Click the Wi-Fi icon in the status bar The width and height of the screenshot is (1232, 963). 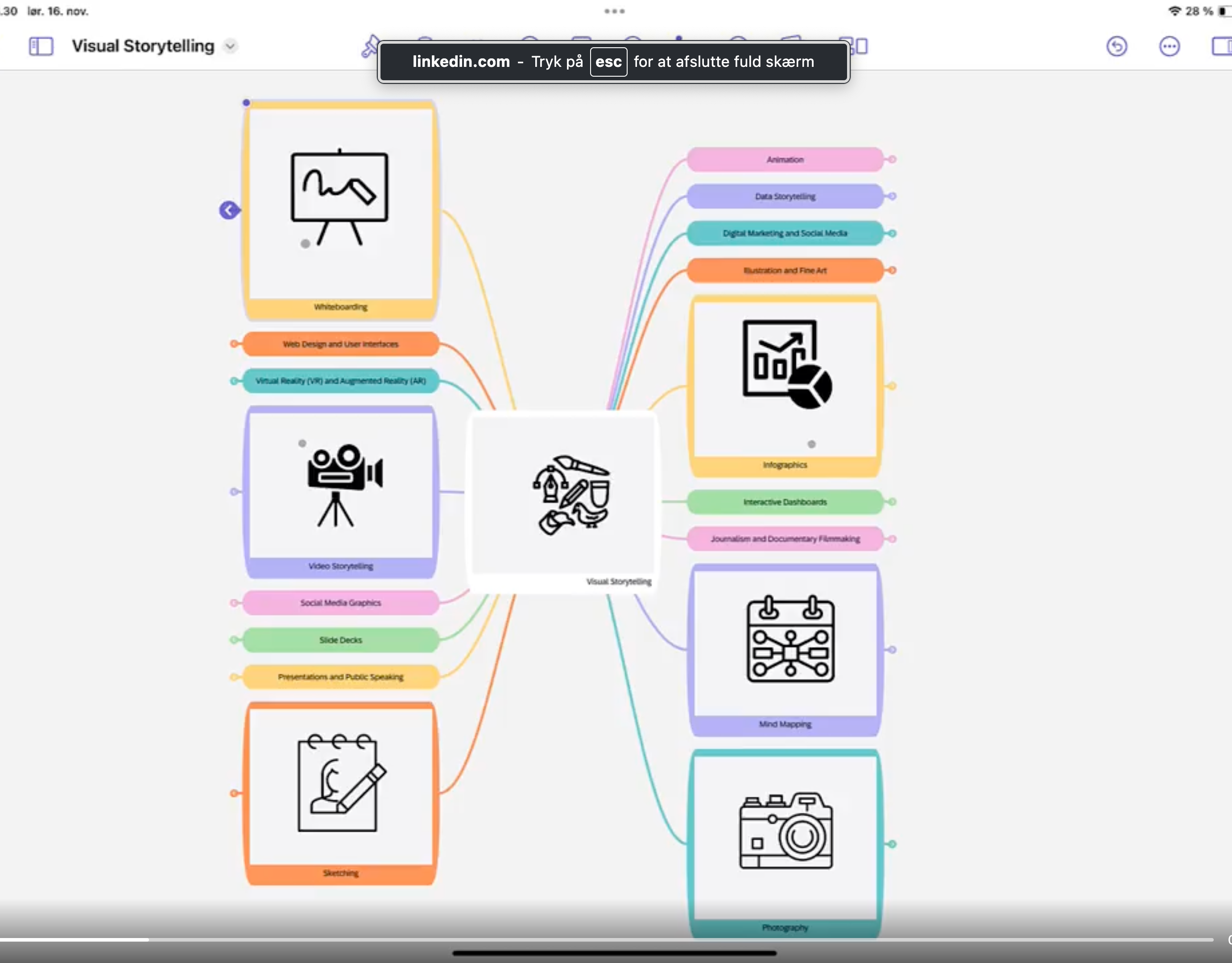pos(1174,11)
